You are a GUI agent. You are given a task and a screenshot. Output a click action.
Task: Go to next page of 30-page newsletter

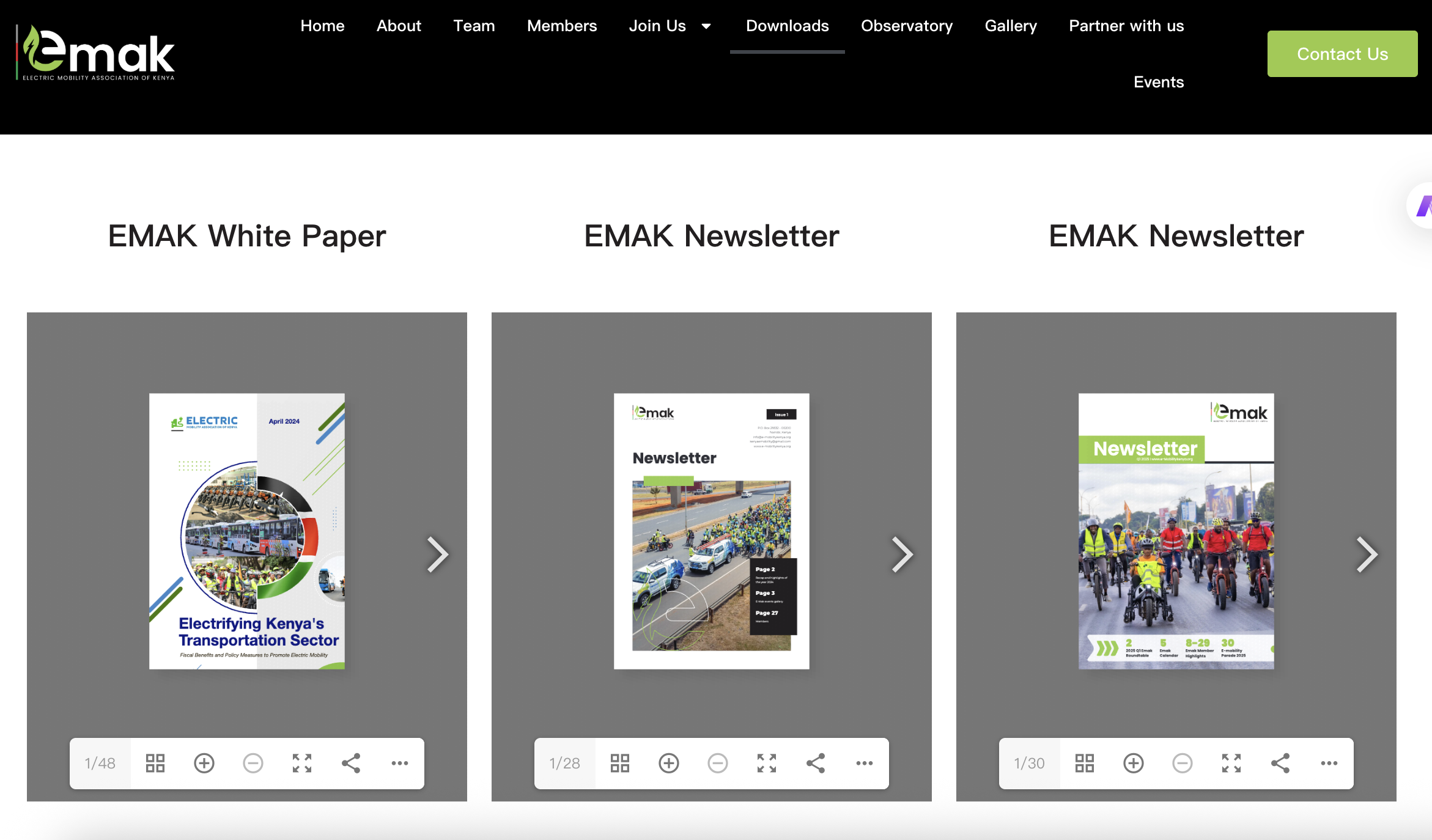pyautogui.click(x=1367, y=554)
